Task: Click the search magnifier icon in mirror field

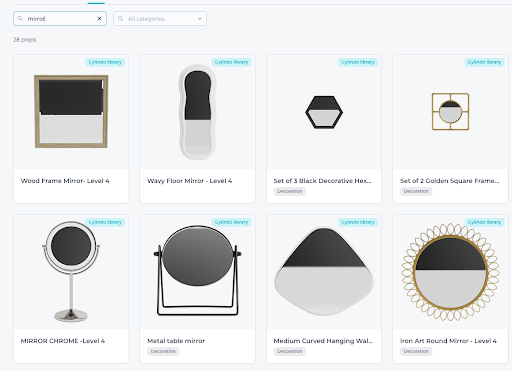Action: [20, 19]
